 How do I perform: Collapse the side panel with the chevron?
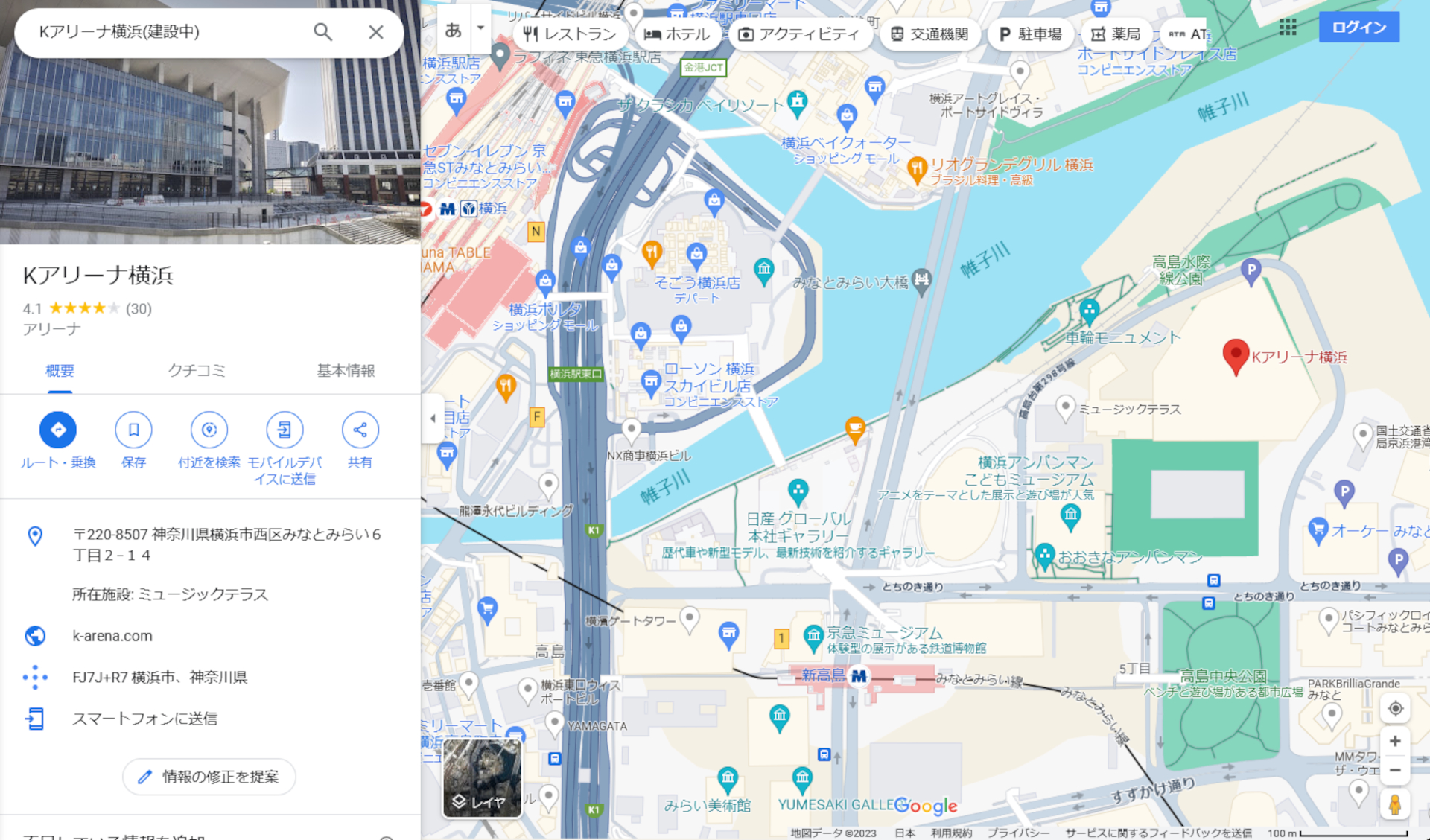pyautogui.click(x=432, y=419)
